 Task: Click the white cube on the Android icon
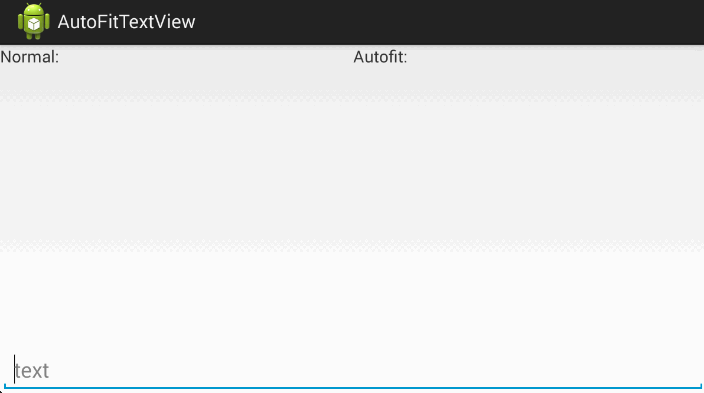click(34, 24)
